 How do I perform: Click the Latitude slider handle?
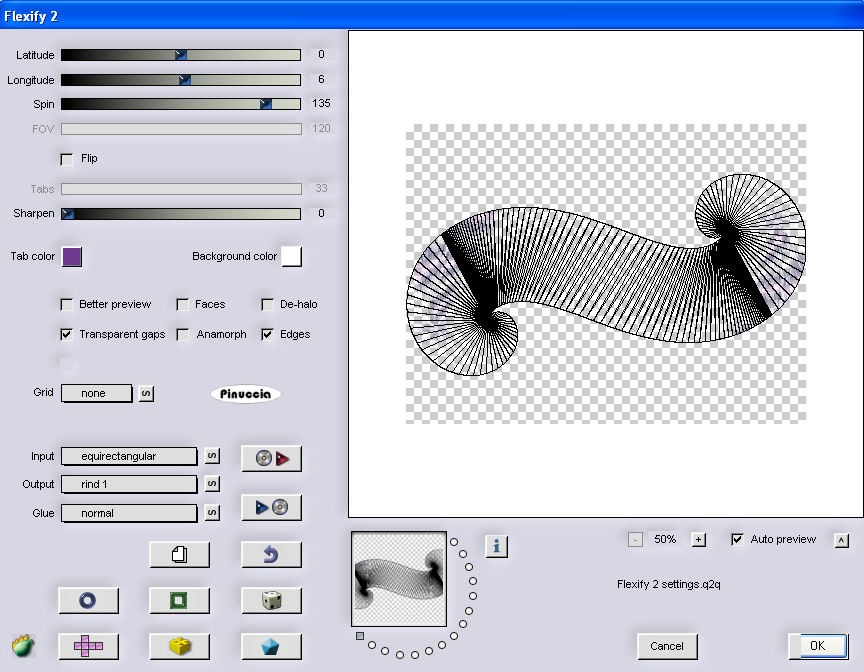(x=181, y=55)
